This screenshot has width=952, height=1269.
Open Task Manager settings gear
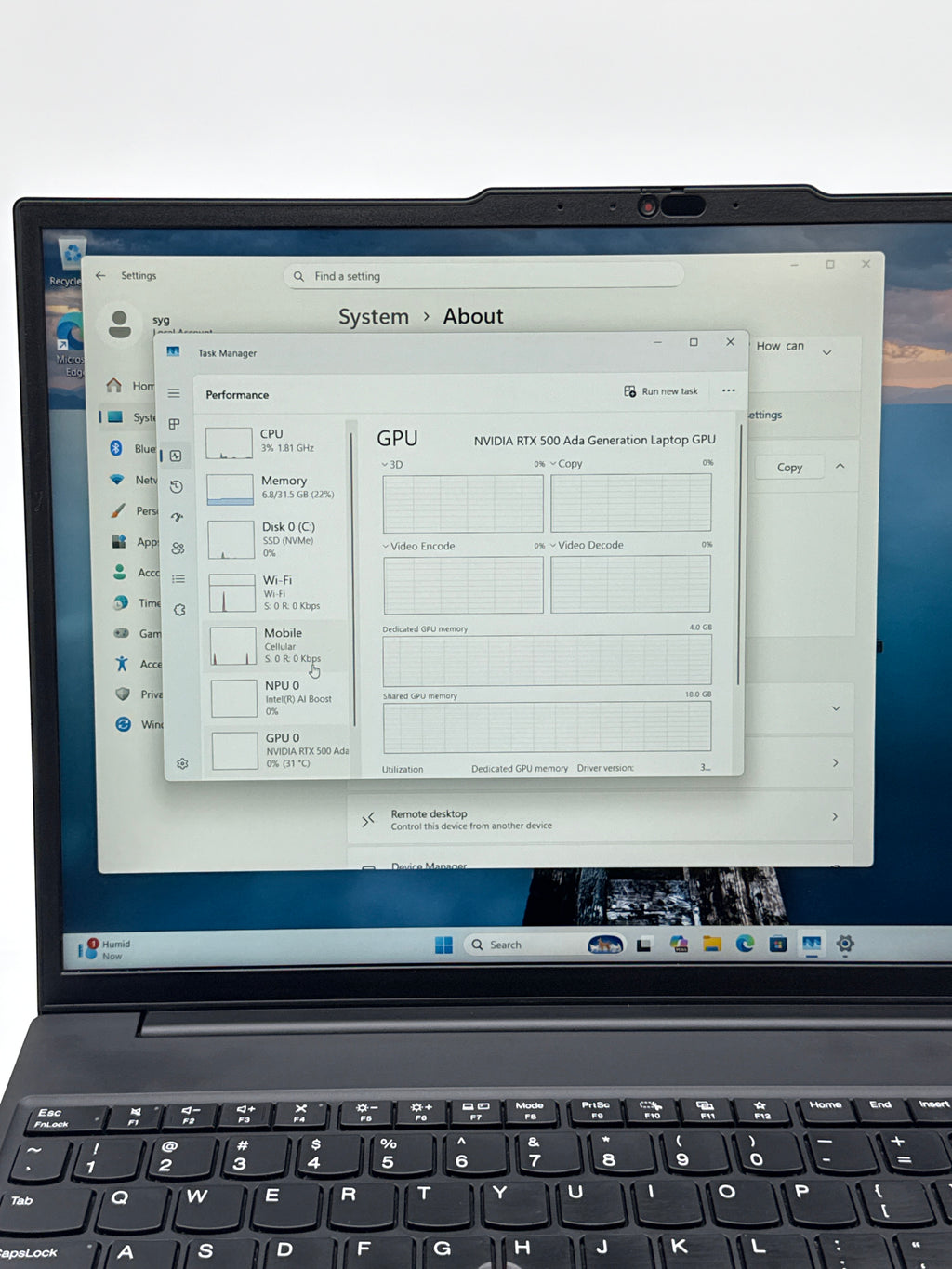tap(182, 763)
